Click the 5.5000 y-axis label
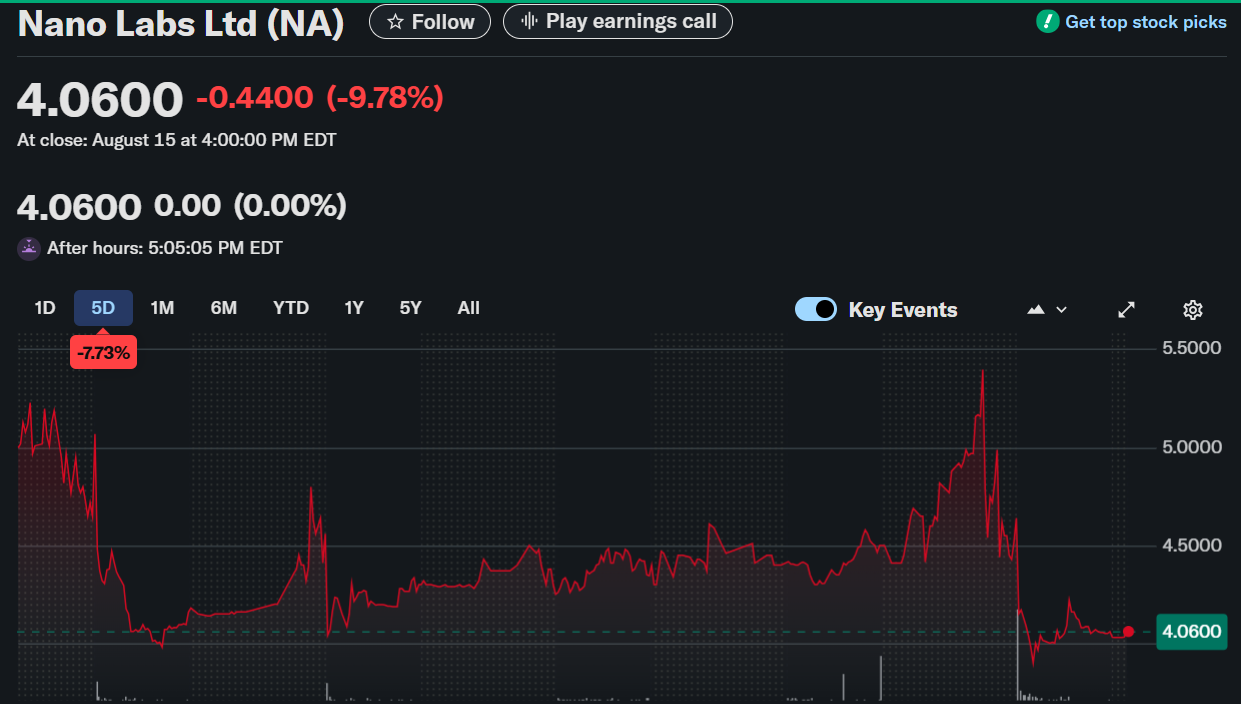Screen dimensions: 1241x704 pos(1192,348)
